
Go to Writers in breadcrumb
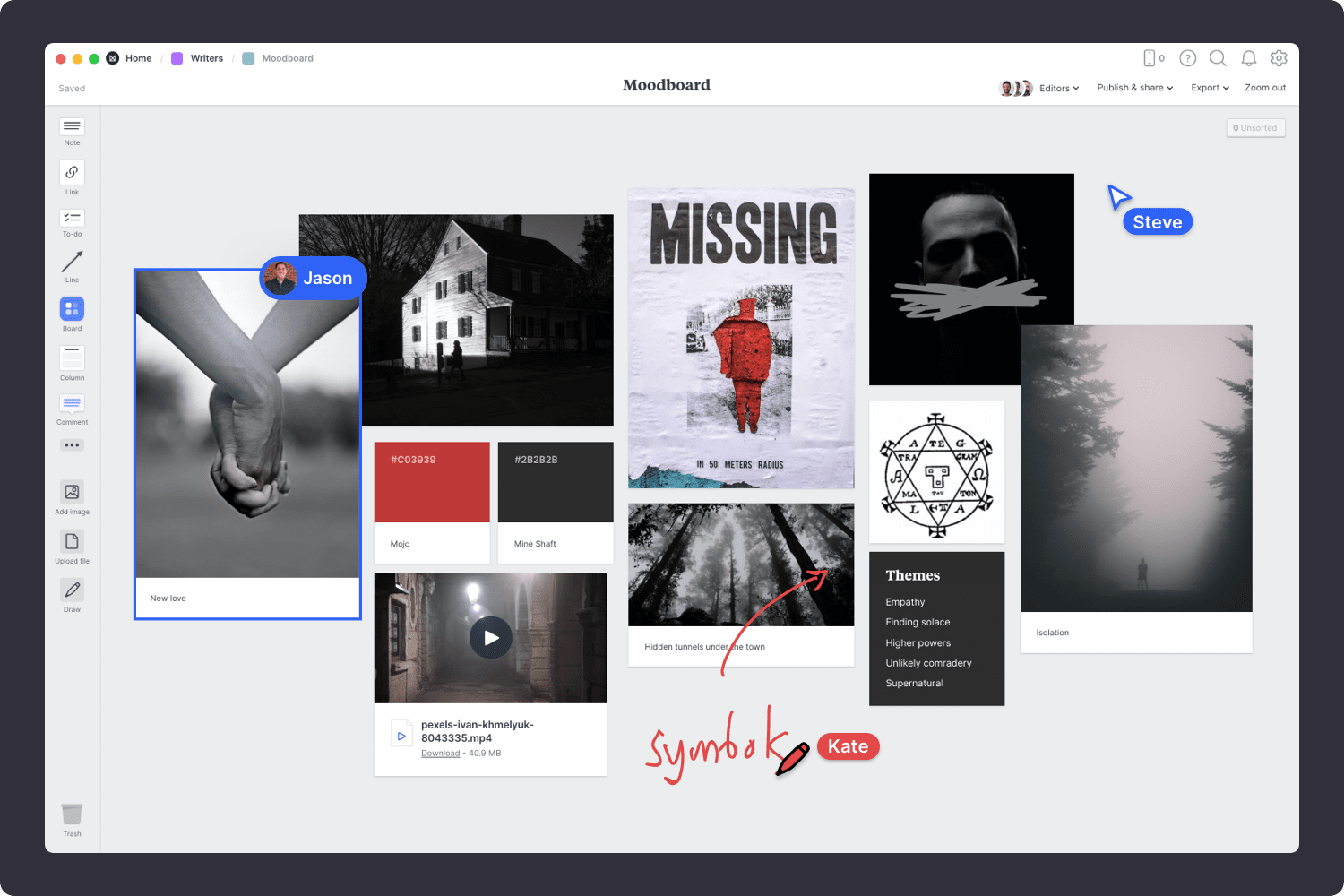(x=206, y=58)
